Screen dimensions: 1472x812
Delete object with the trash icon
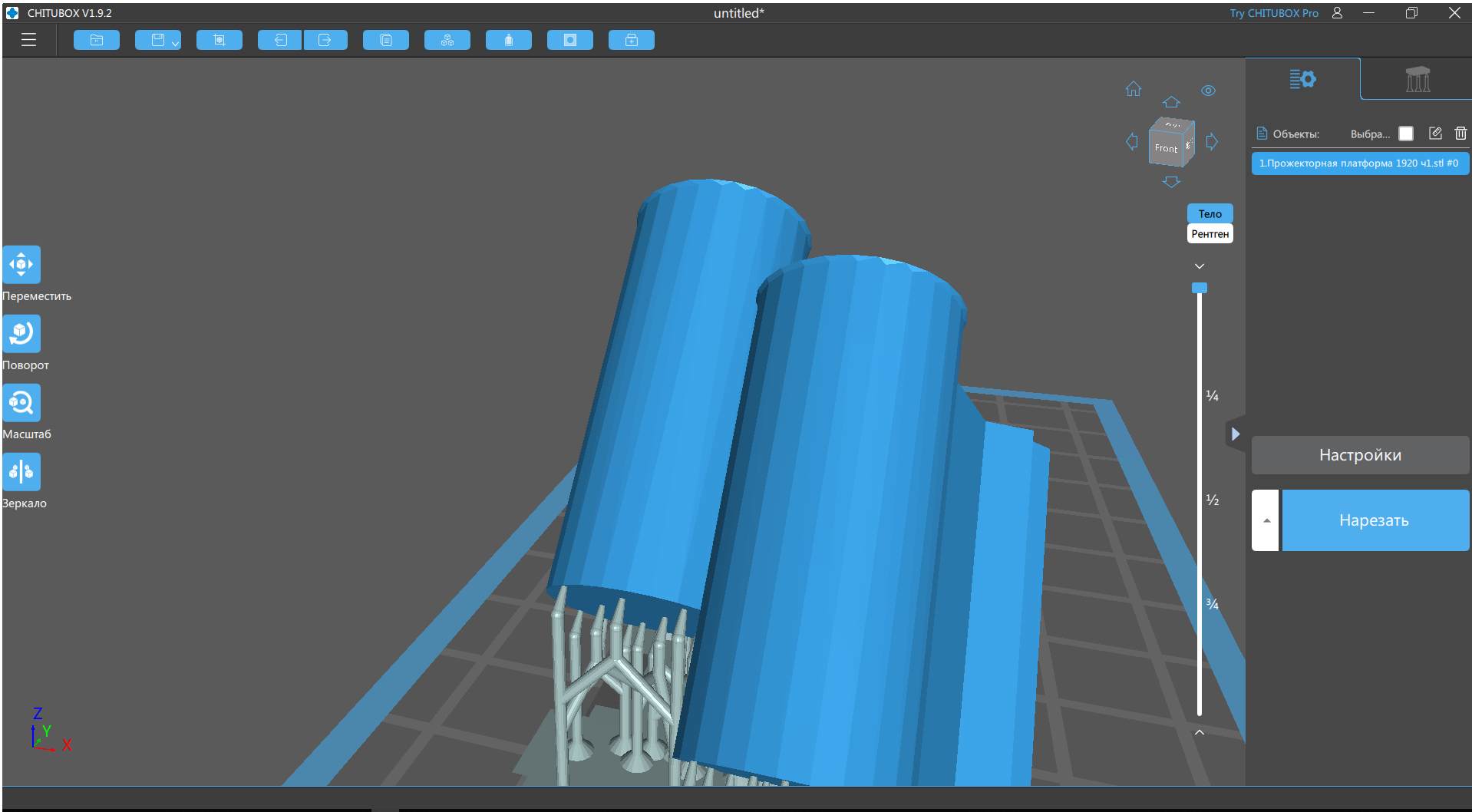(1460, 134)
